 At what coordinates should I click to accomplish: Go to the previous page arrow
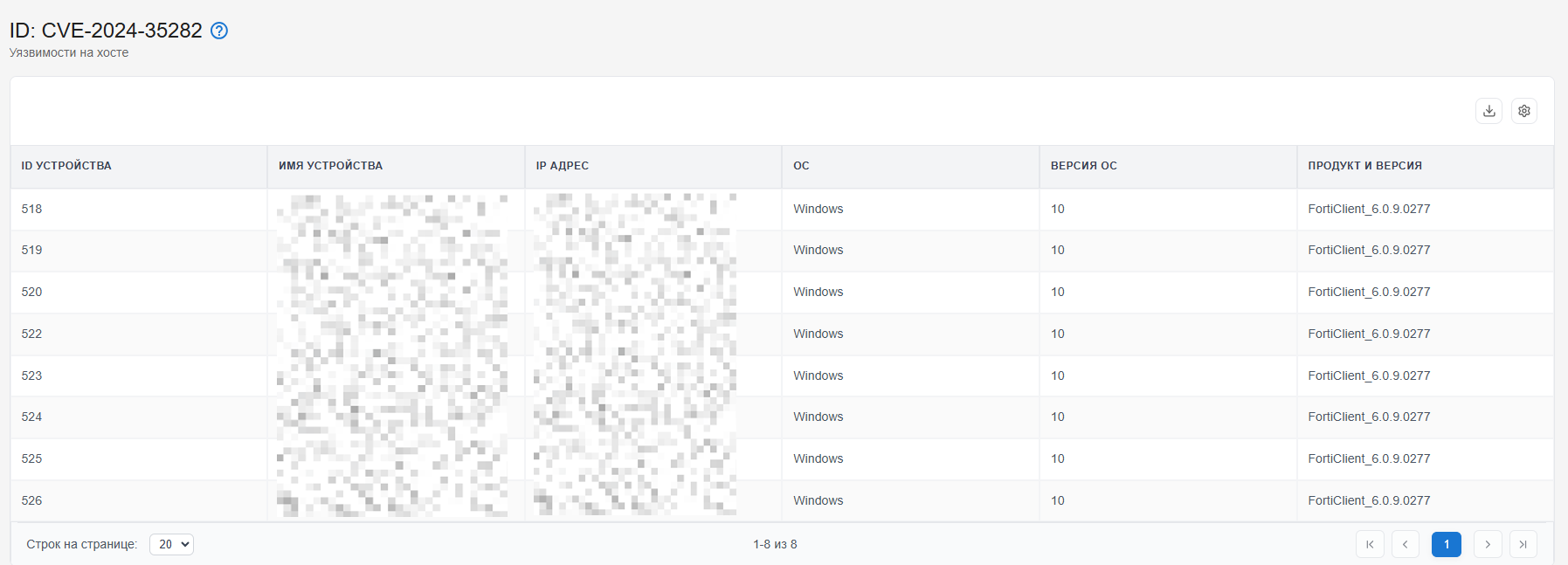[1405, 544]
